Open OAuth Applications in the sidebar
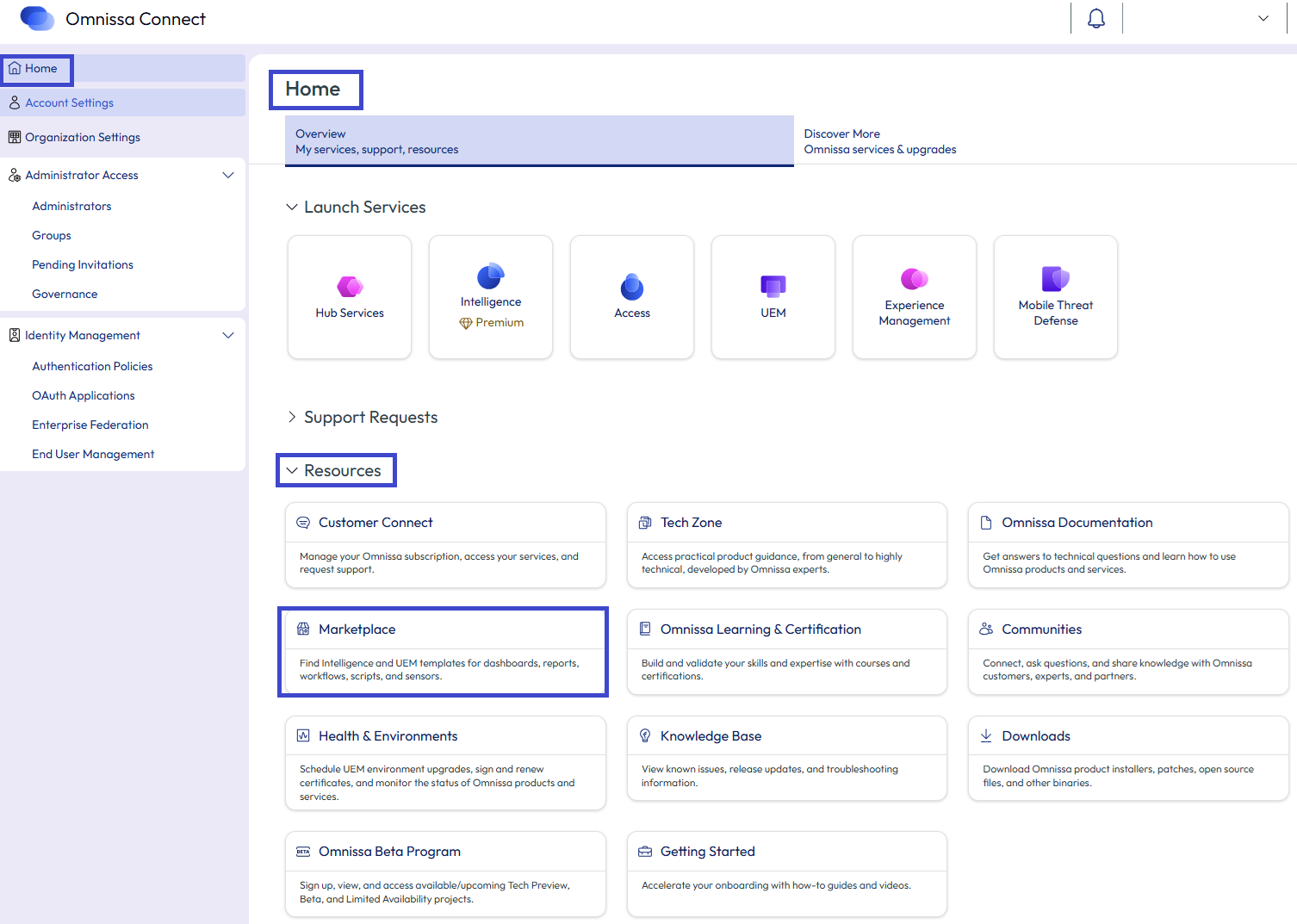Screen dimensions: 1297x924 coord(84,395)
